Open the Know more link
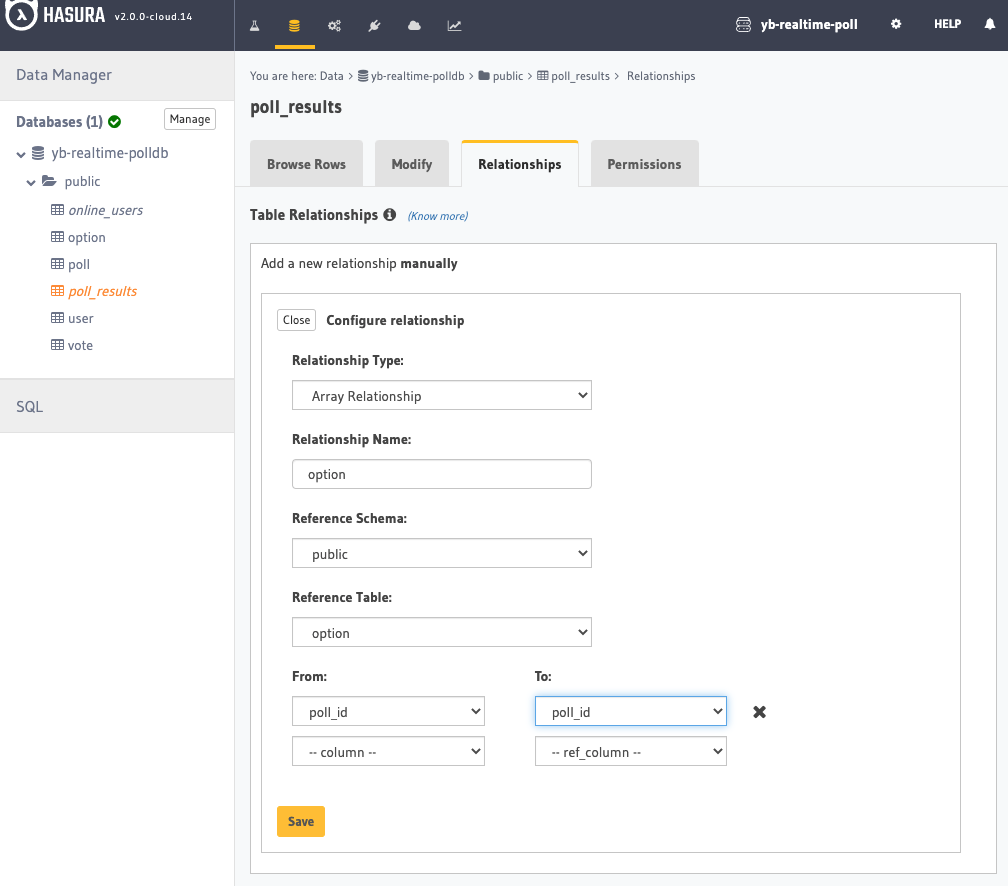This screenshot has width=1008, height=886. tap(436, 216)
